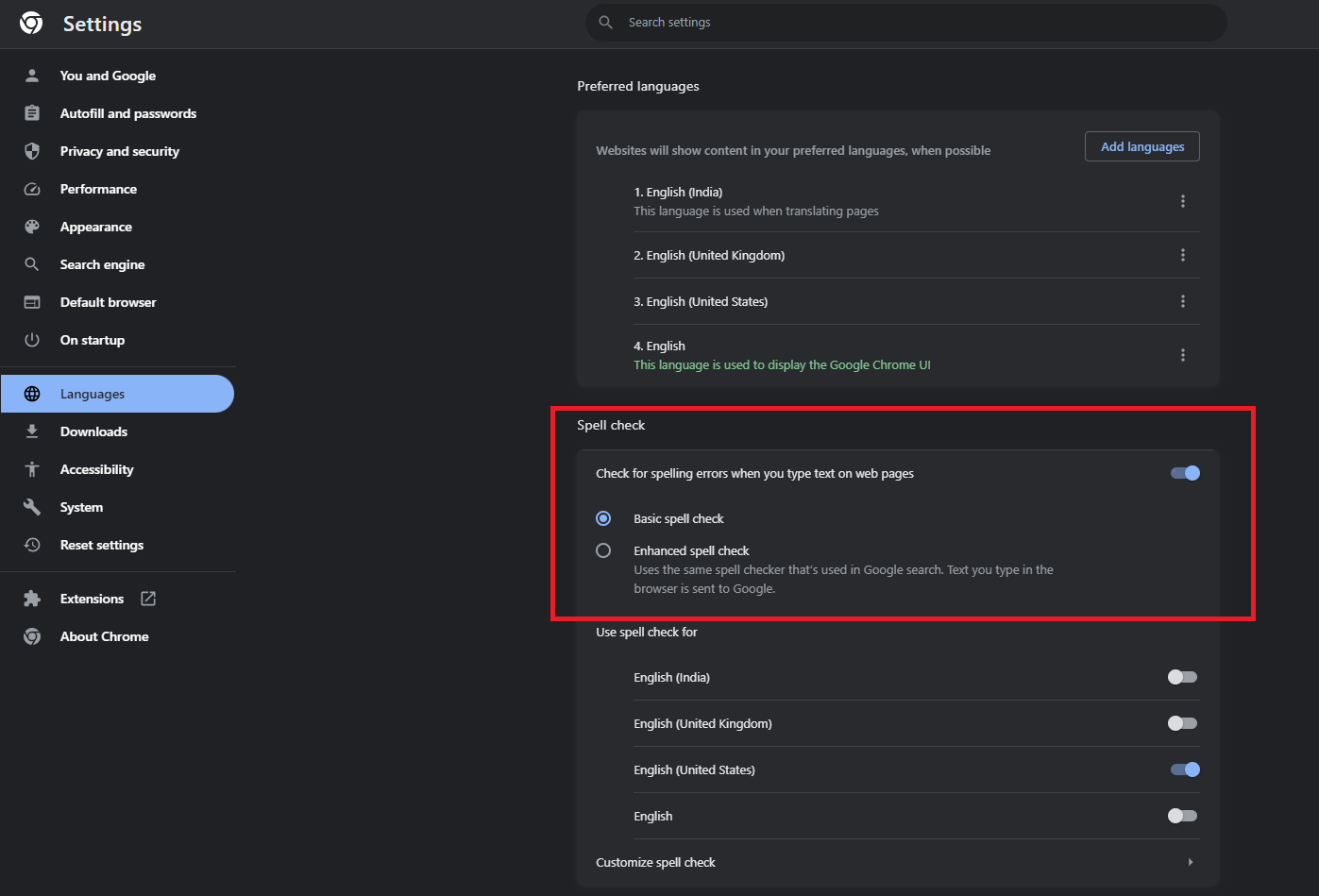Click the magnifier icon in search settings

click(x=606, y=22)
